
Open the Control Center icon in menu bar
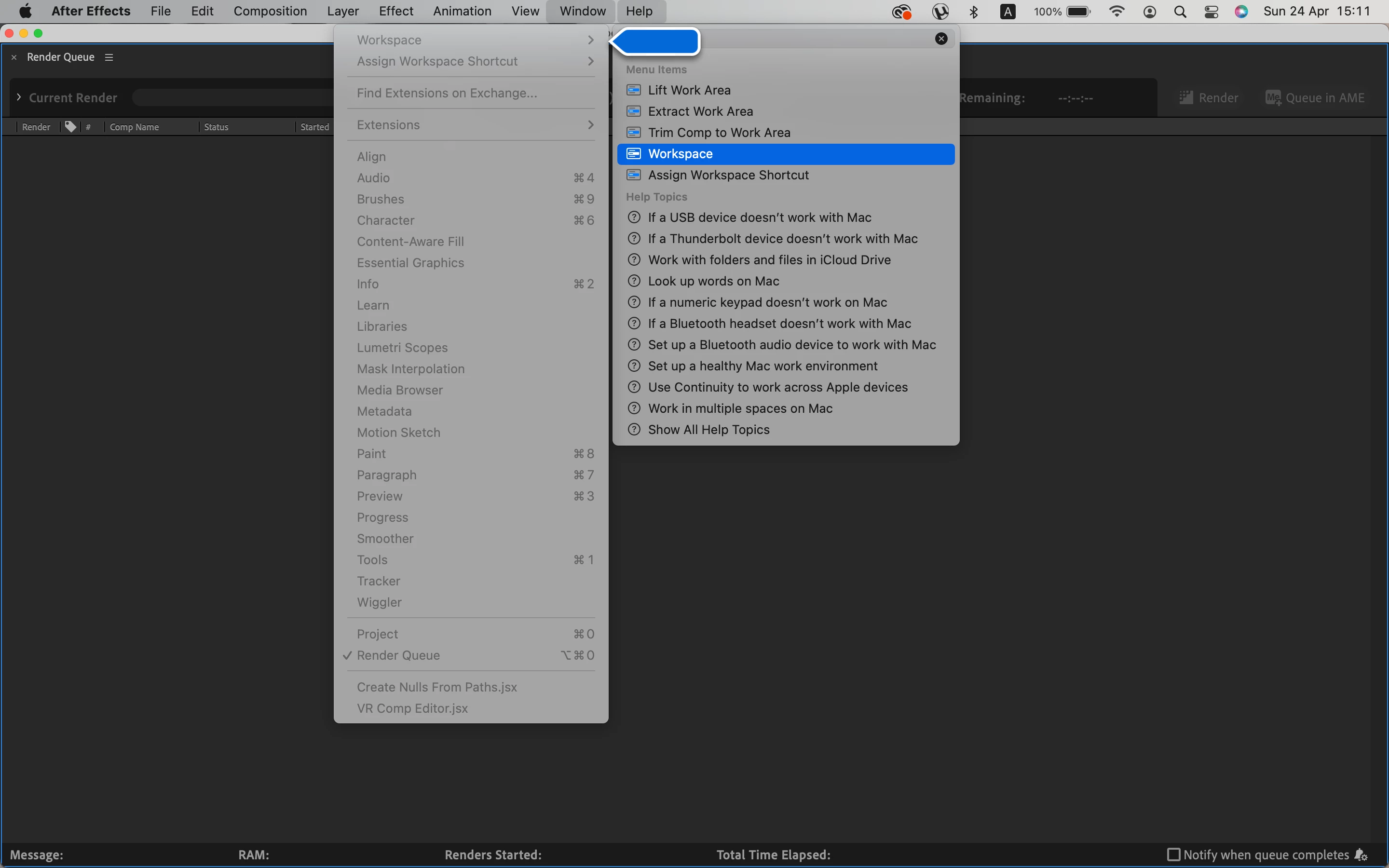(1211, 12)
